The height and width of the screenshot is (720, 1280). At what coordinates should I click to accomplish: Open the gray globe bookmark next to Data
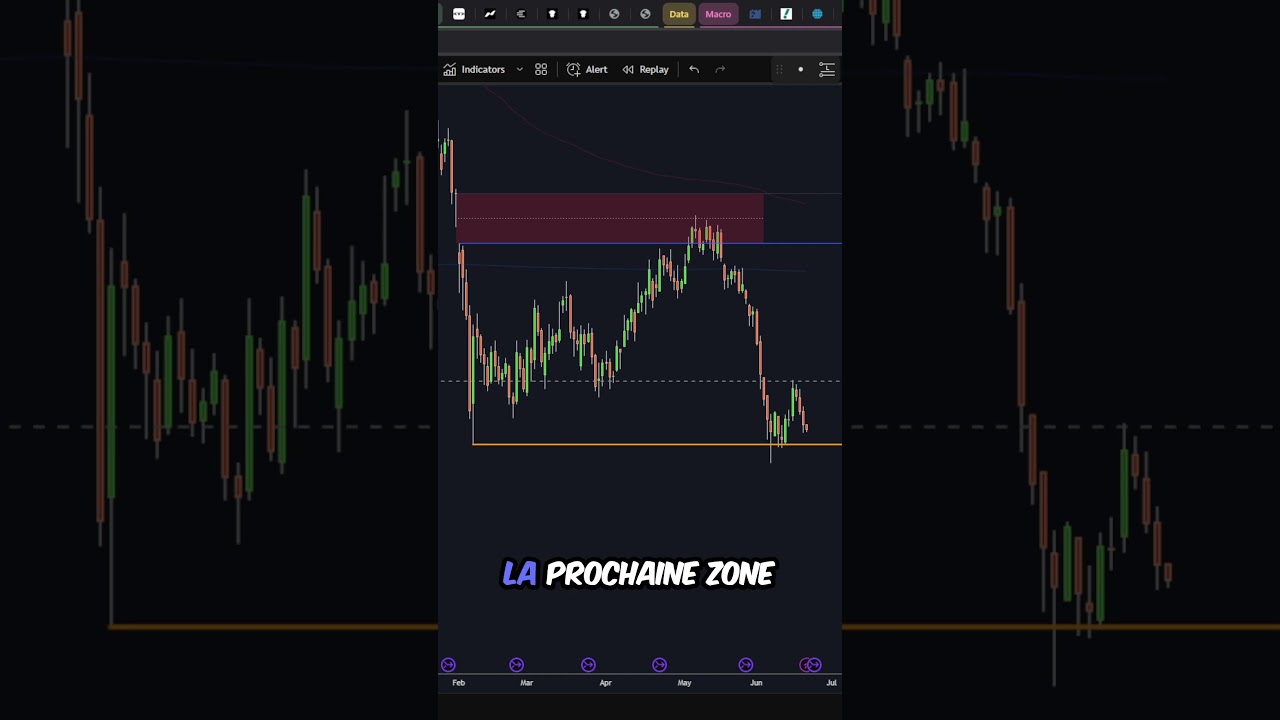(645, 14)
